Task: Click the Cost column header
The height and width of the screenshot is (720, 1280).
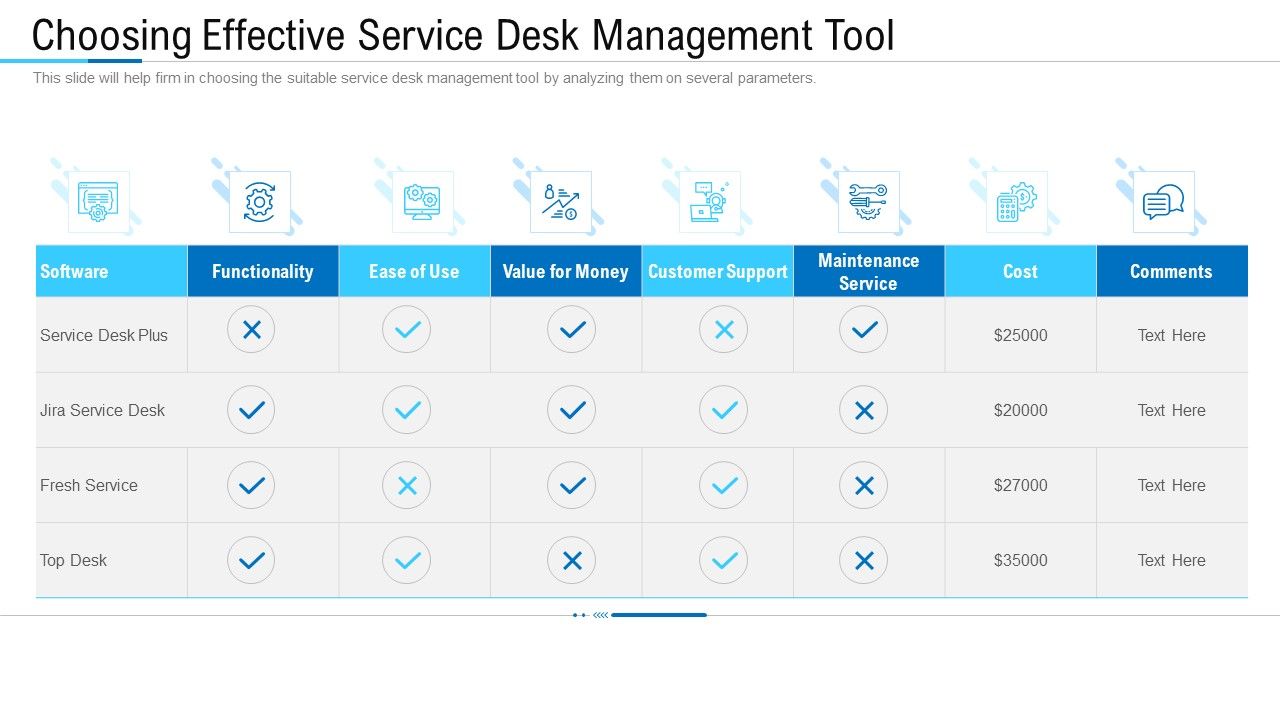Action: point(1021,271)
